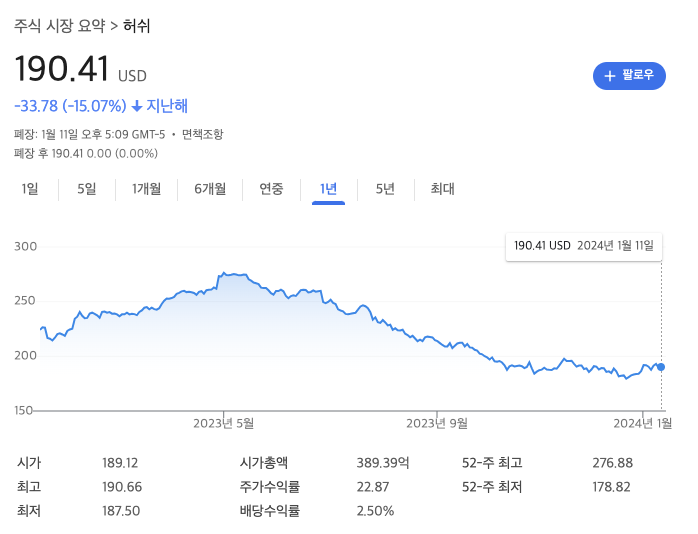Image resolution: width=698 pixels, height=534 pixels.
Task: Click the 190.66 high value
Action: point(122,487)
